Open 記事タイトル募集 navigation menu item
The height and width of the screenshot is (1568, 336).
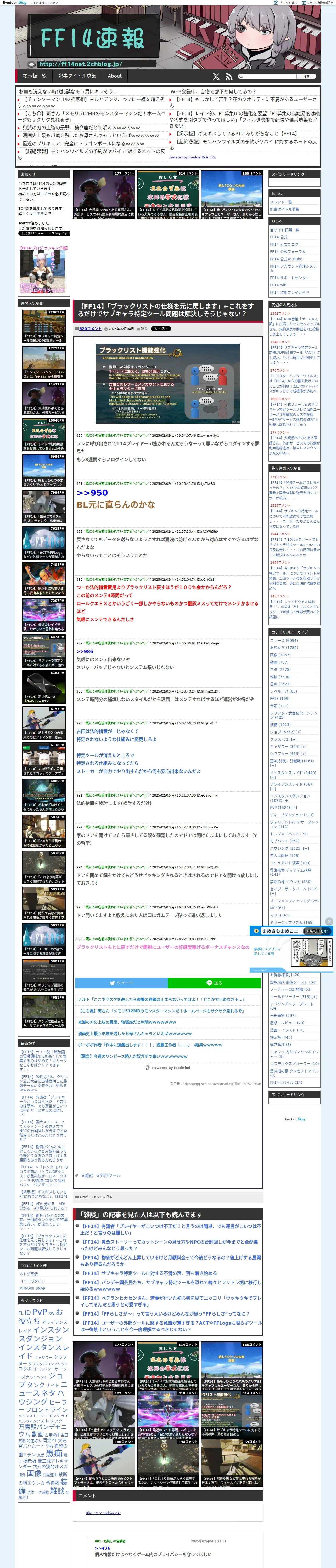click(x=77, y=76)
